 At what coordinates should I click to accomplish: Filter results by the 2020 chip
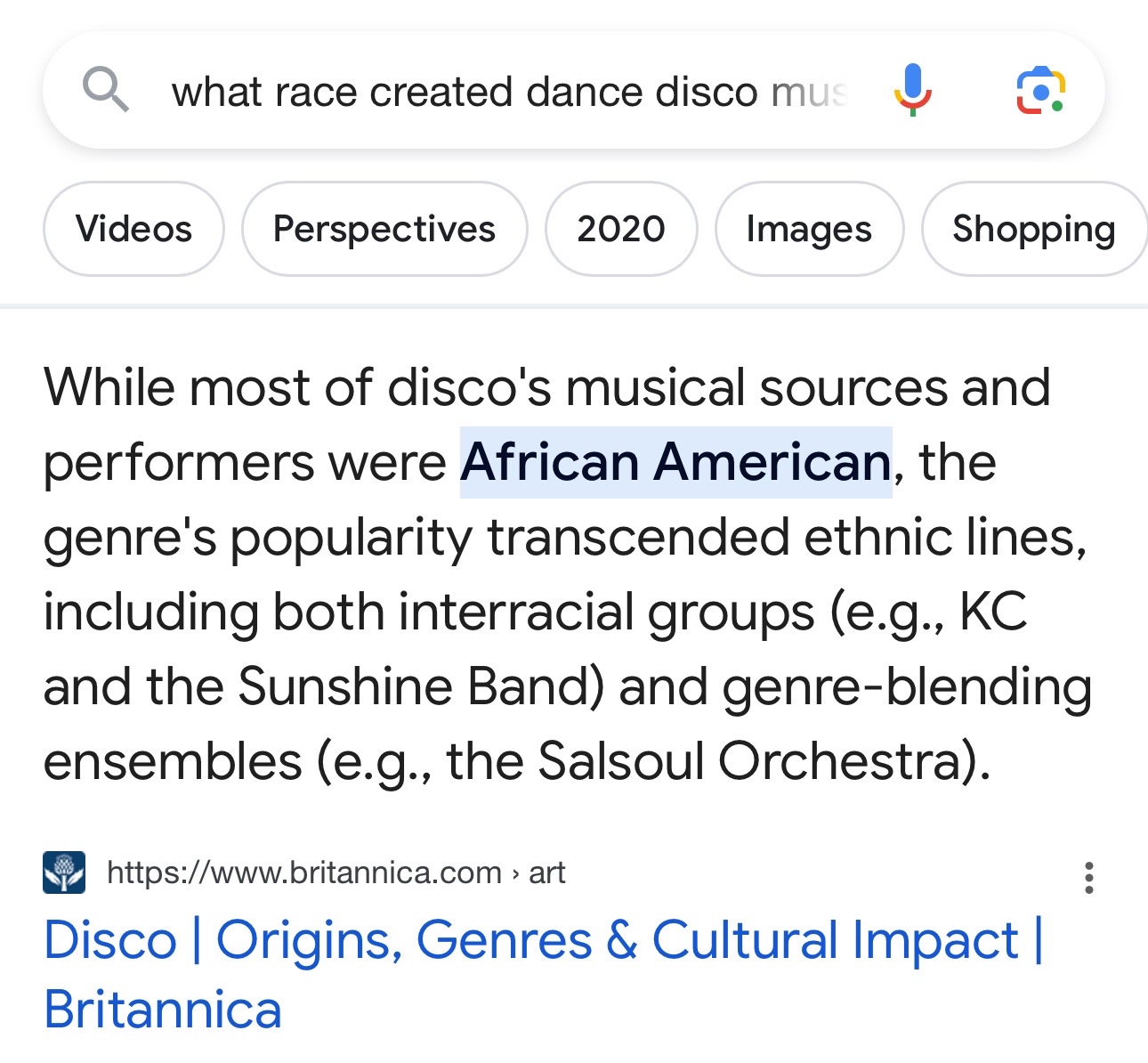[x=621, y=229]
